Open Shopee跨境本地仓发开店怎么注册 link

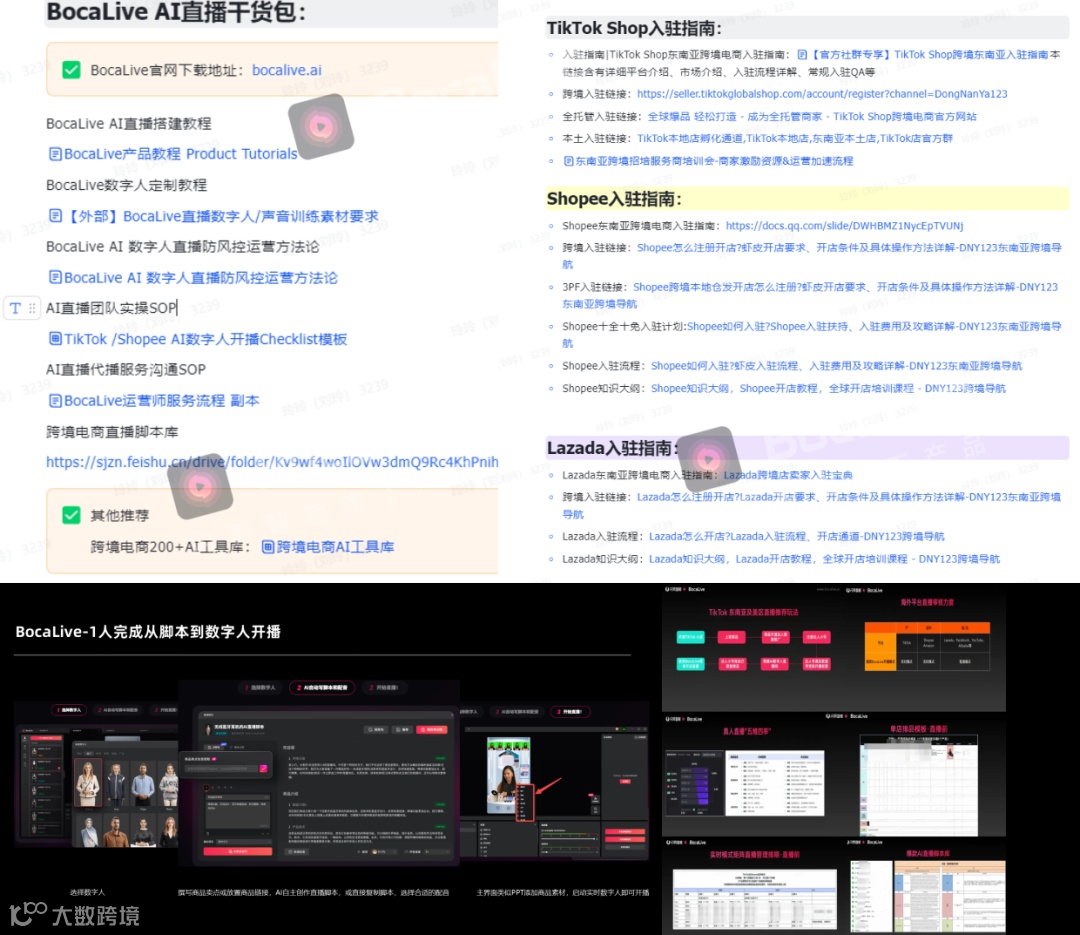845,287
